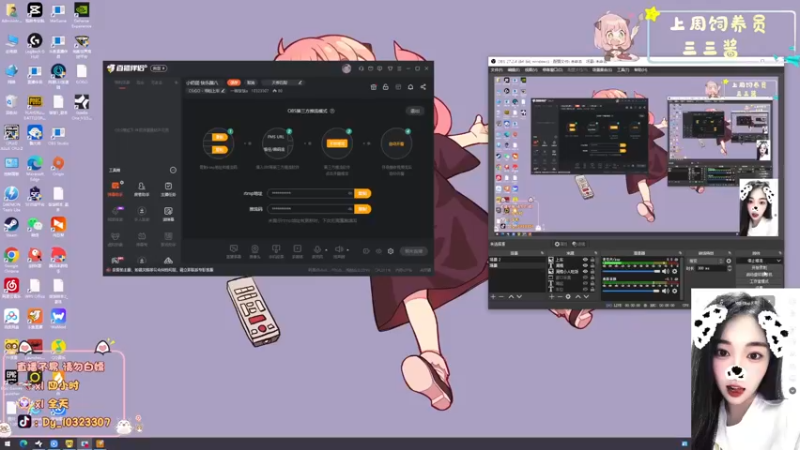Open the Microsoft Edge desktop shortcut
The width and height of the screenshot is (800, 450).
coord(35,166)
